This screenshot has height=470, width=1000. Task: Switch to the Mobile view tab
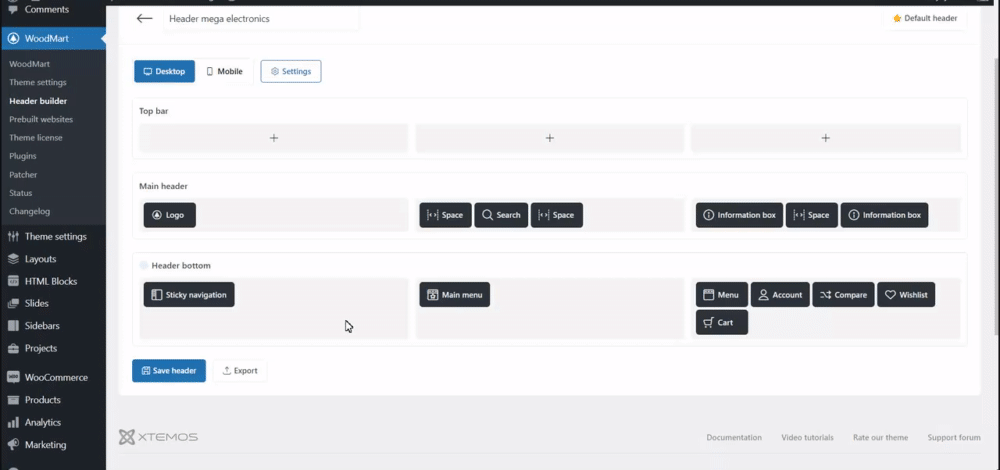224,71
